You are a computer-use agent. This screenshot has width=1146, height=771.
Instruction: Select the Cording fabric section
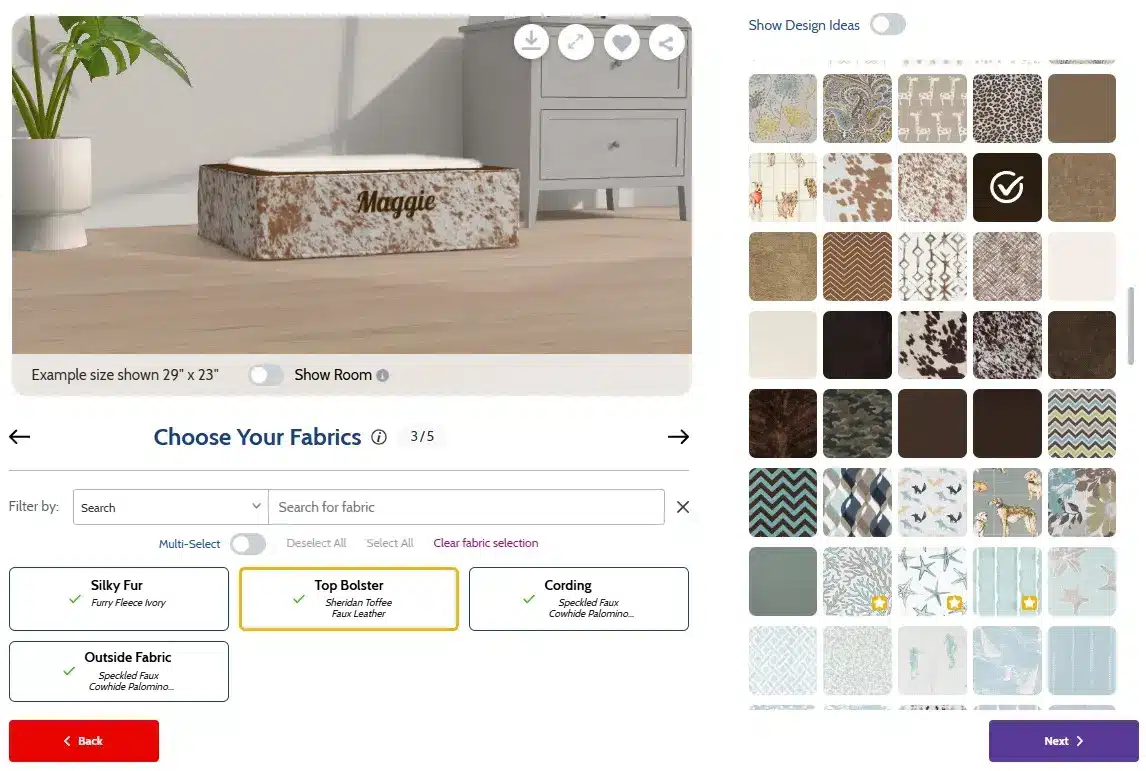point(578,599)
